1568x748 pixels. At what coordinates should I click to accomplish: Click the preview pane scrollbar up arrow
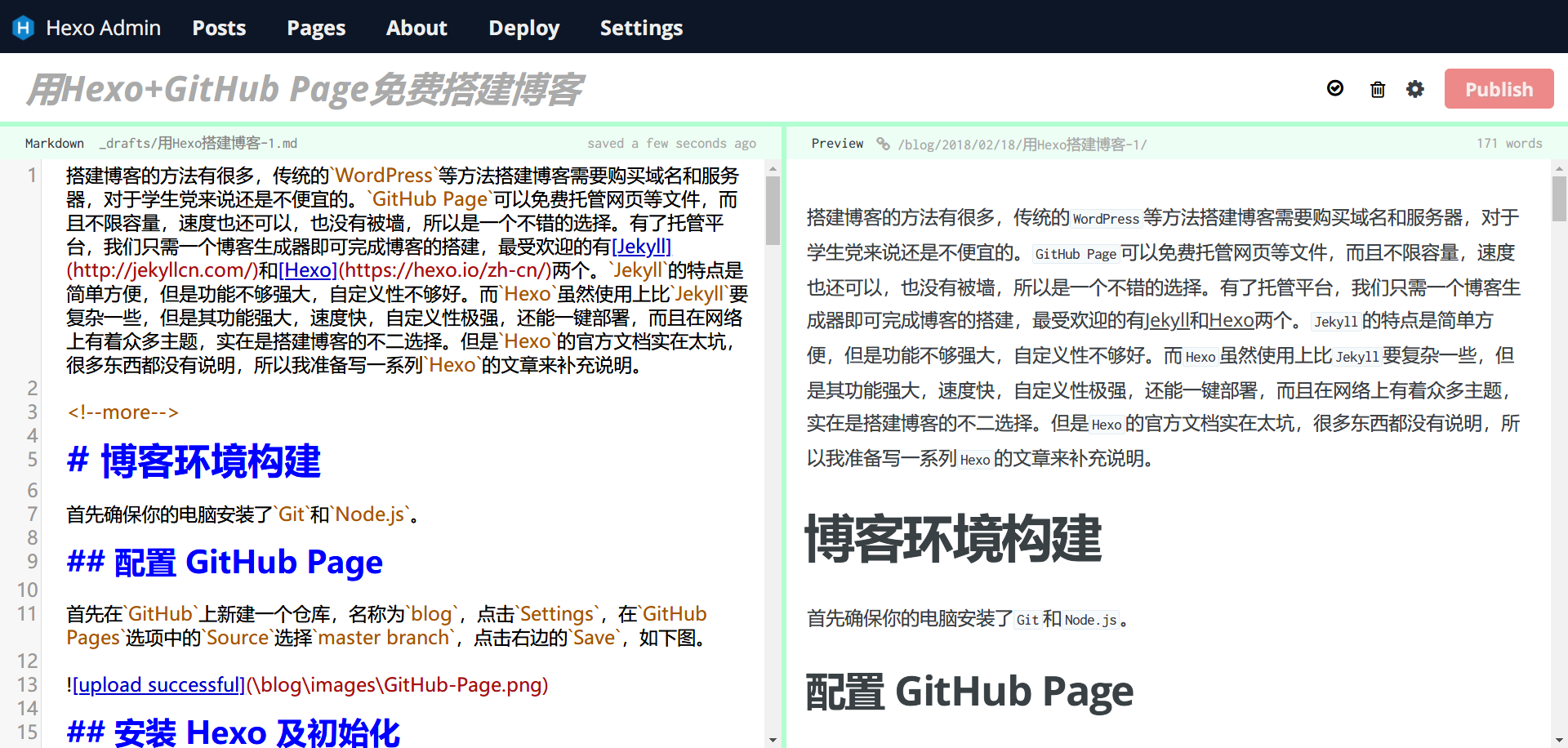pos(1559,169)
